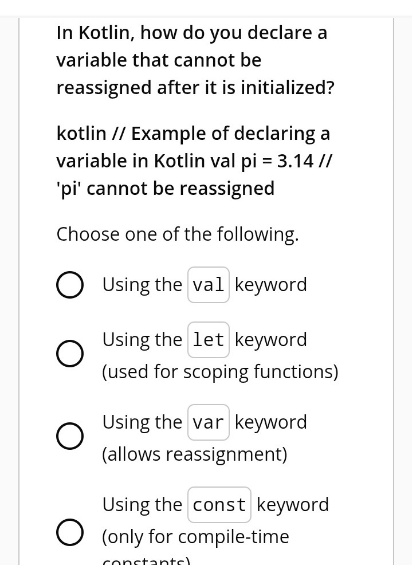
Task: Click the 'const' code chip
Action: click(x=219, y=504)
